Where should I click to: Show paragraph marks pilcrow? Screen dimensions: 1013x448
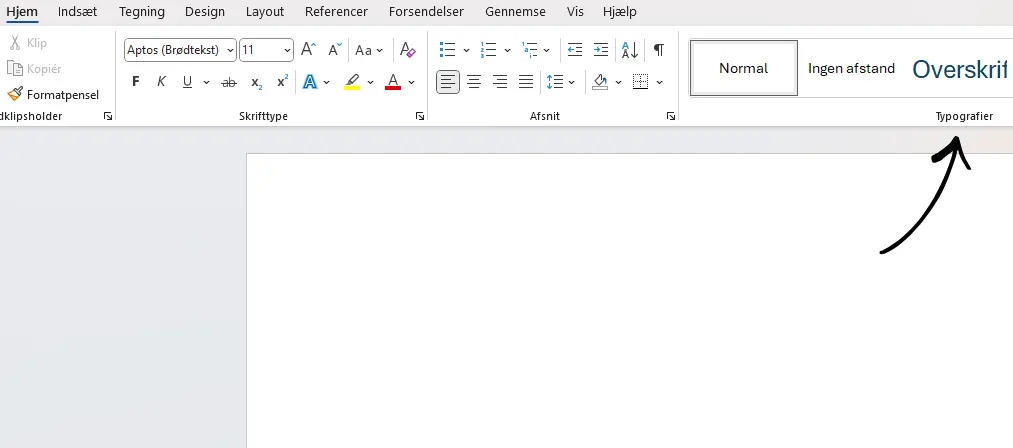click(658, 50)
